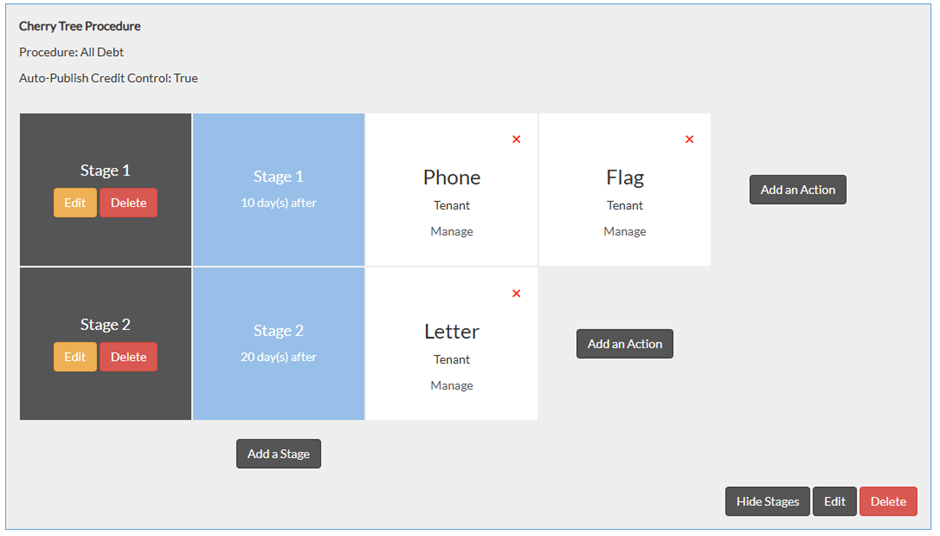The width and height of the screenshot is (940, 536).
Task: Delete Stage 1
Action: coord(128,203)
